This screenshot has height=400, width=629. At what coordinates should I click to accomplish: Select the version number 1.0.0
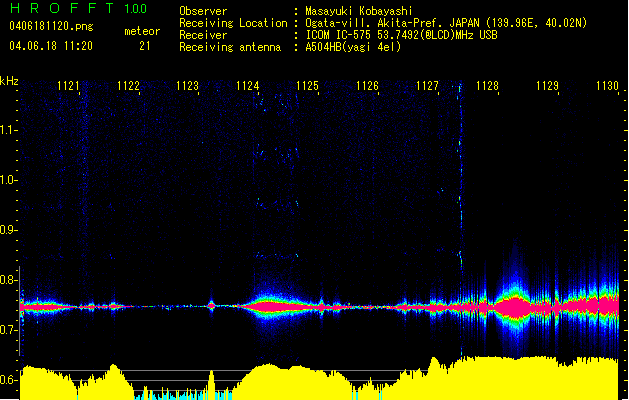click(135, 9)
